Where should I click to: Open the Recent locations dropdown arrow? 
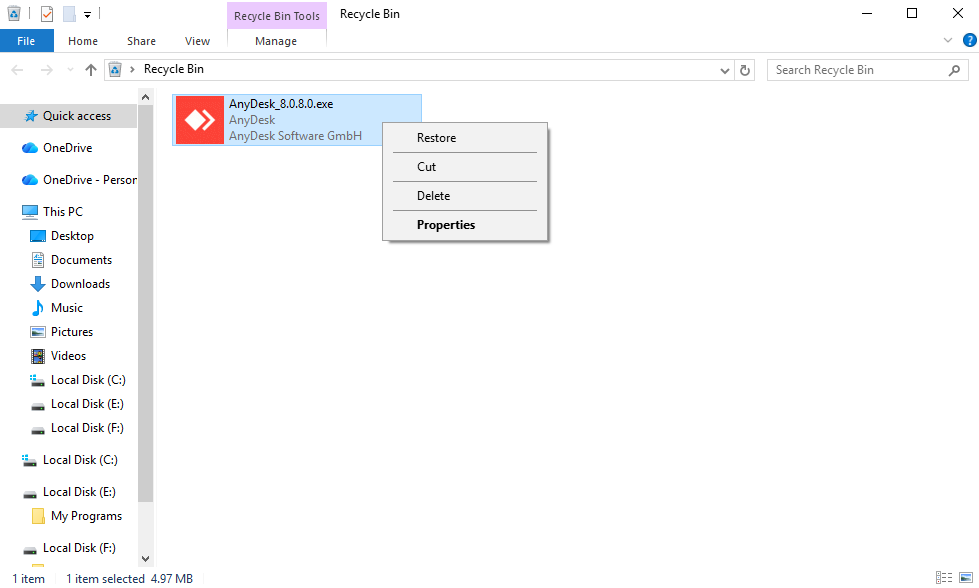(x=70, y=70)
